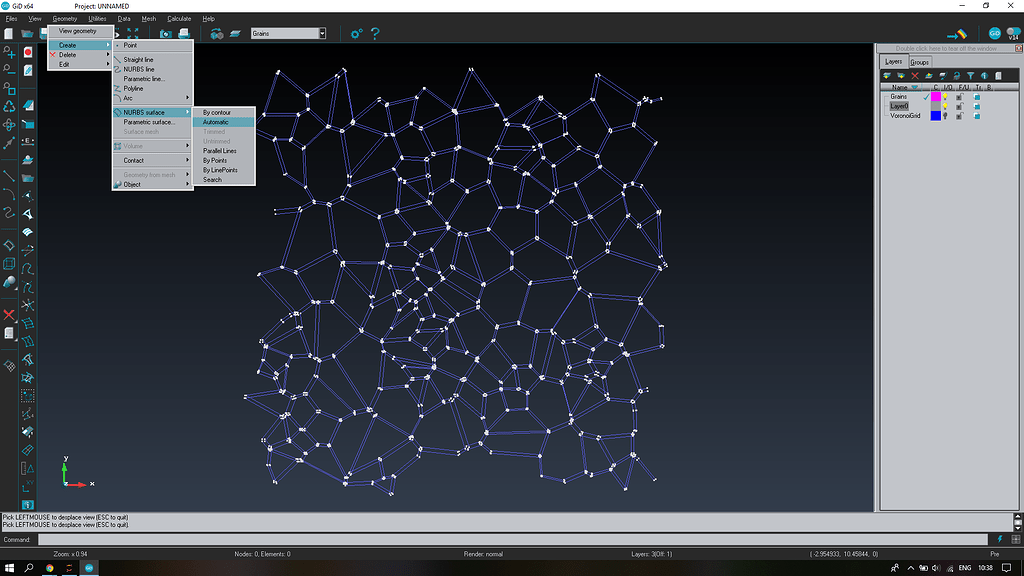Image resolution: width=1024 pixels, height=576 pixels.
Task: Click the Zoom Out magnifier tool
Action: coord(9,69)
